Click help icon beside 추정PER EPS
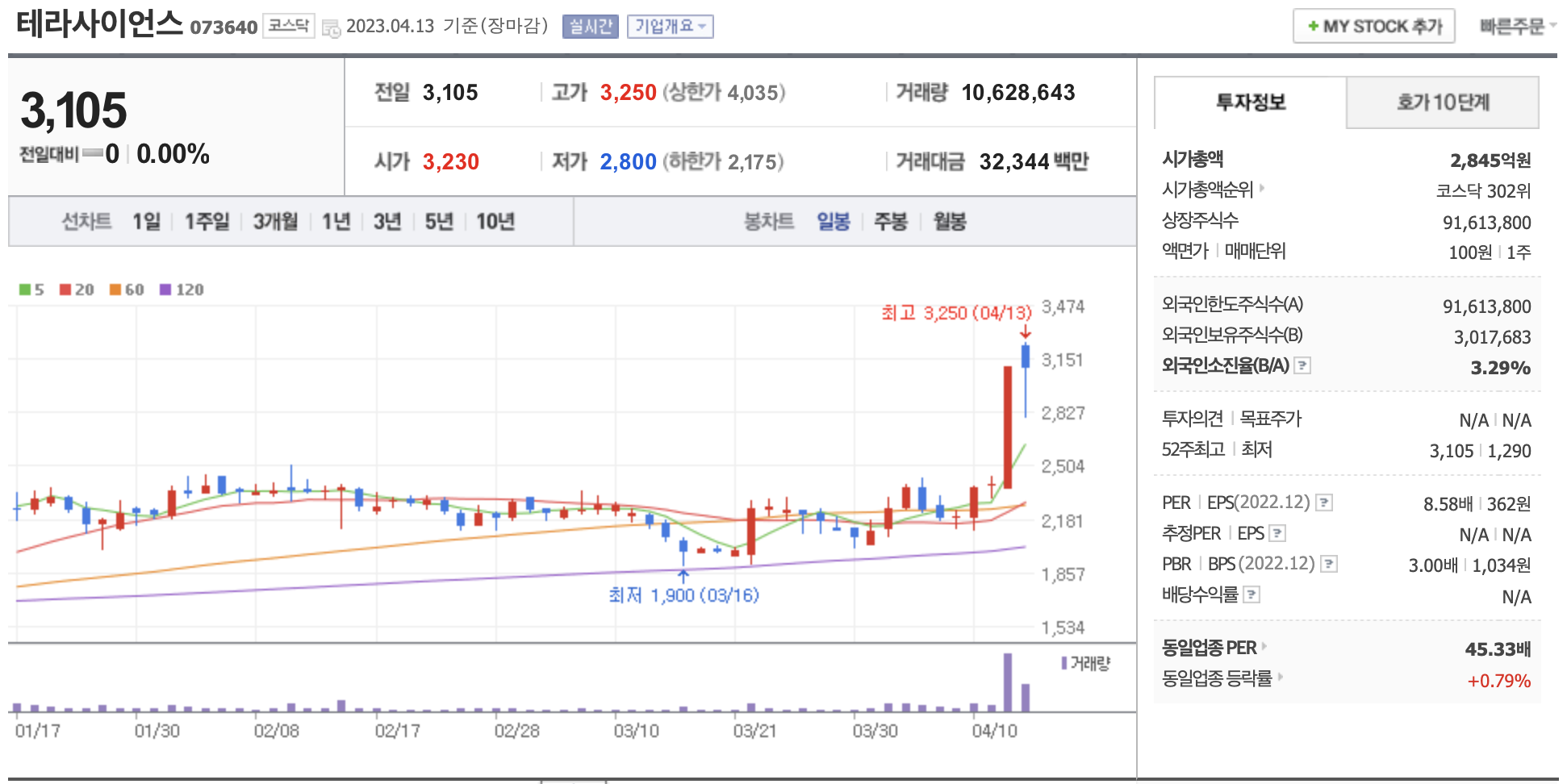 (1277, 533)
